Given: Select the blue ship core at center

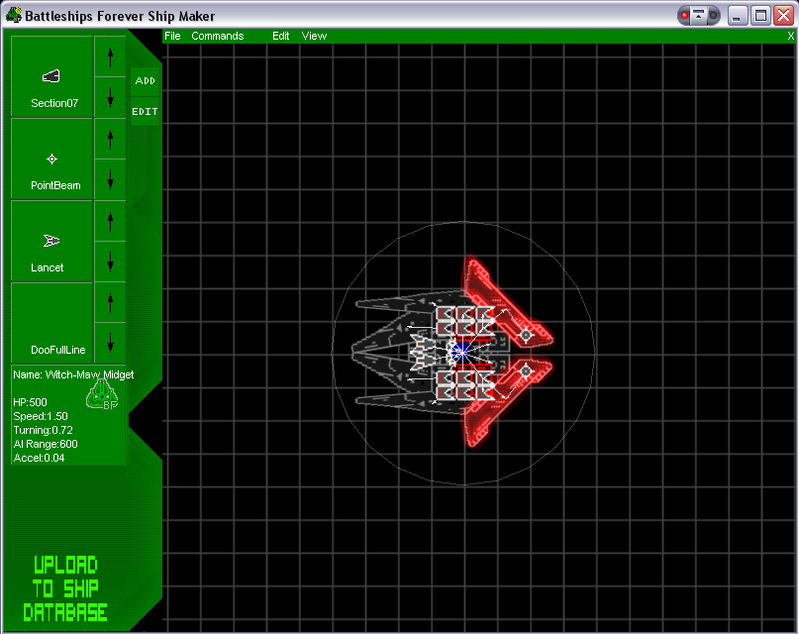Looking at the screenshot, I should [461, 352].
